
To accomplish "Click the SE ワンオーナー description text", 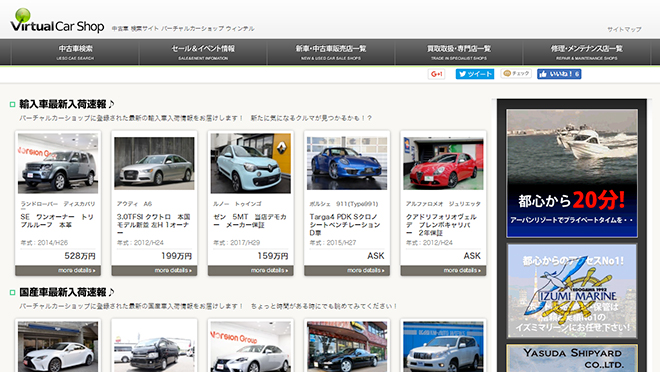I will pos(57,221).
